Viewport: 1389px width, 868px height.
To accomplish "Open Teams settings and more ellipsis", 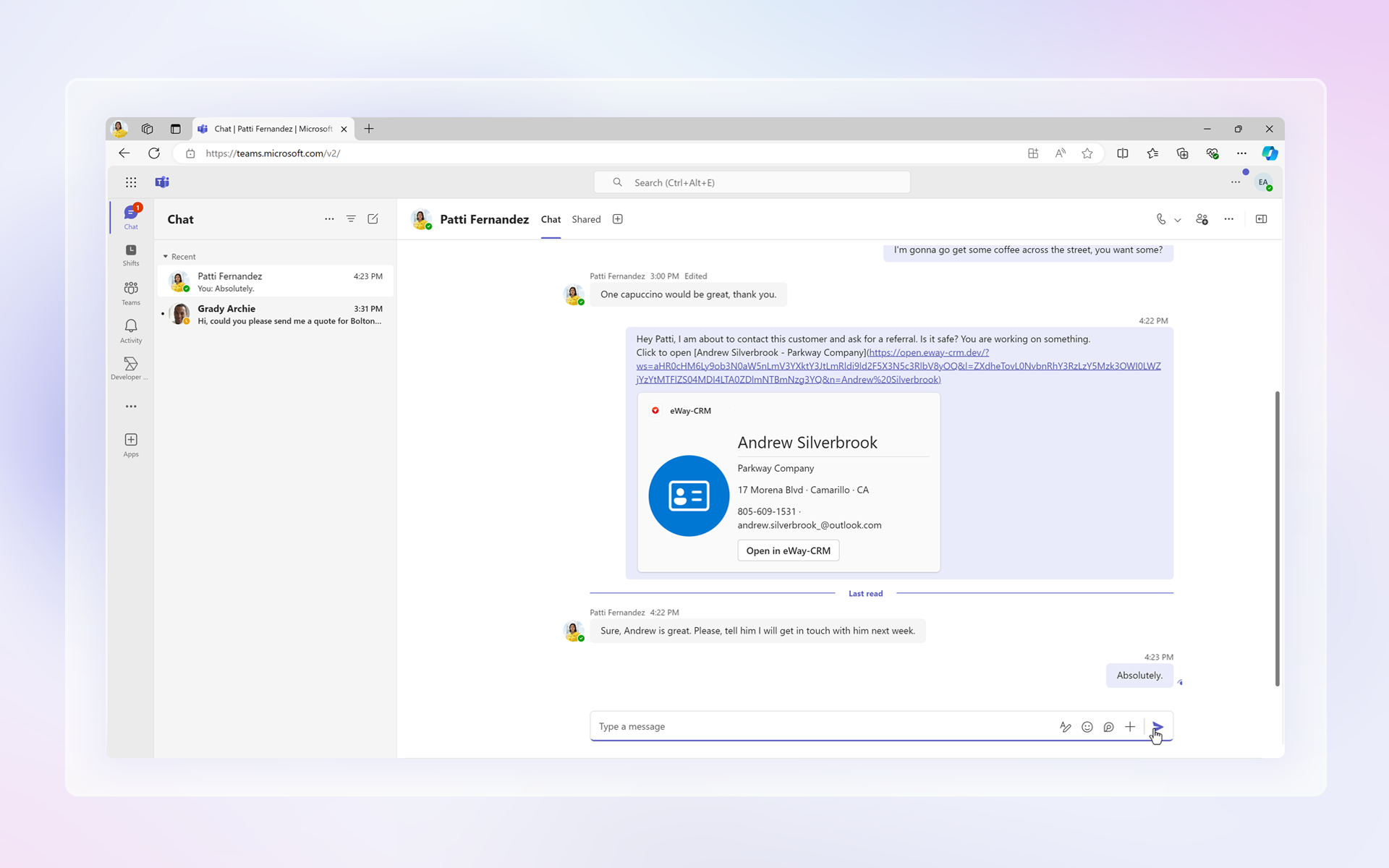I will (x=1236, y=182).
